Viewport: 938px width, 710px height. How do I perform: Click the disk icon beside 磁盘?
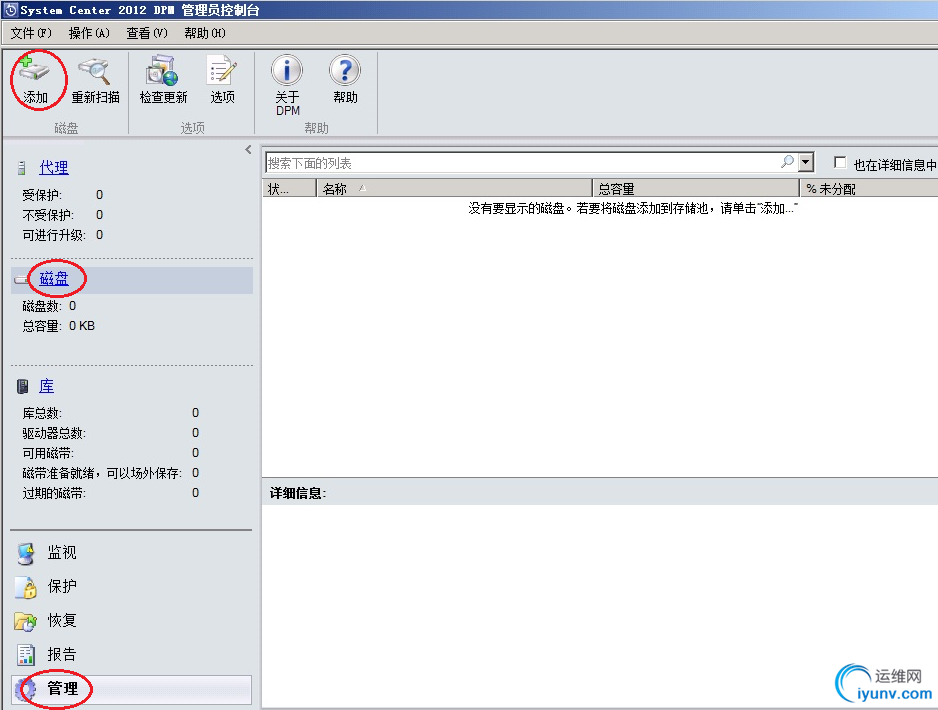point(22,279)
